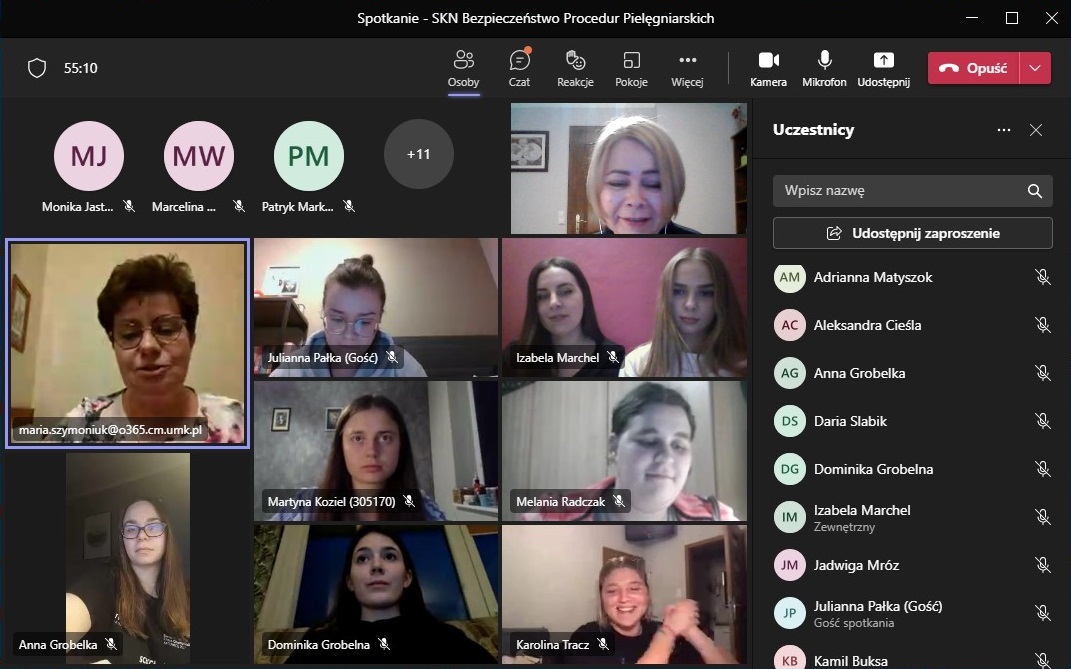
Task: Toggle the Osoby participants panel
Action: (x=463, y=68)
